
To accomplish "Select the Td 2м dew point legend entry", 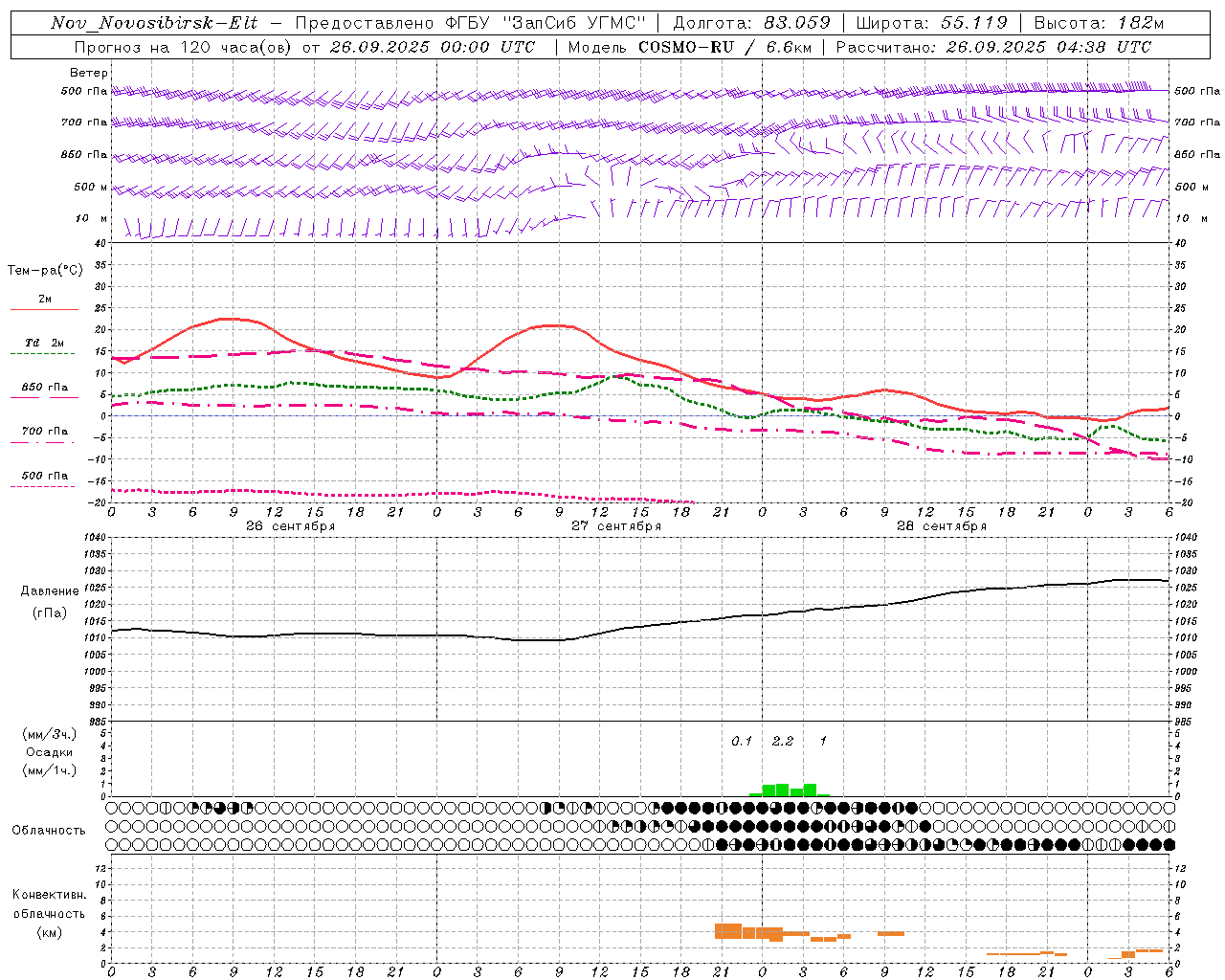I will tap(45, 346).
